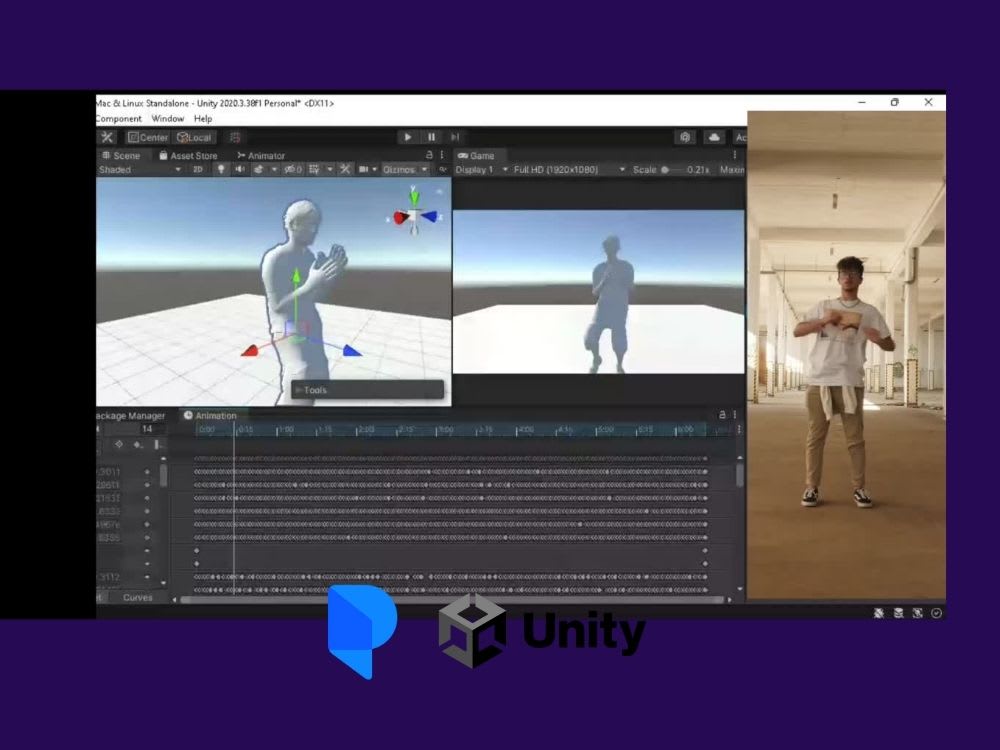Open the Component menu
This screenshot has width=1000, height=750.
coord(119,119)
